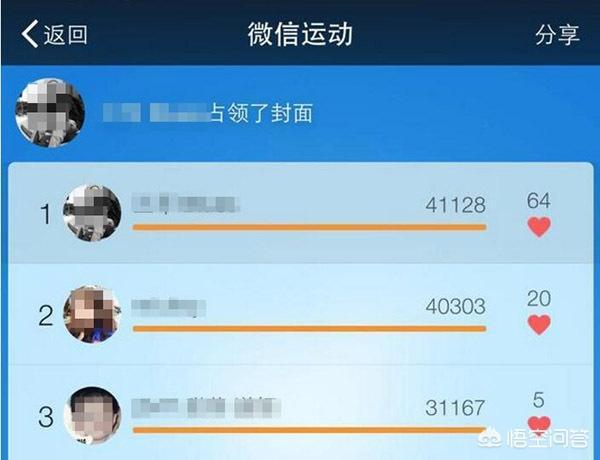Select orange progress bar of rank 2
The image size is (600, 460).
tap(310, 329)
